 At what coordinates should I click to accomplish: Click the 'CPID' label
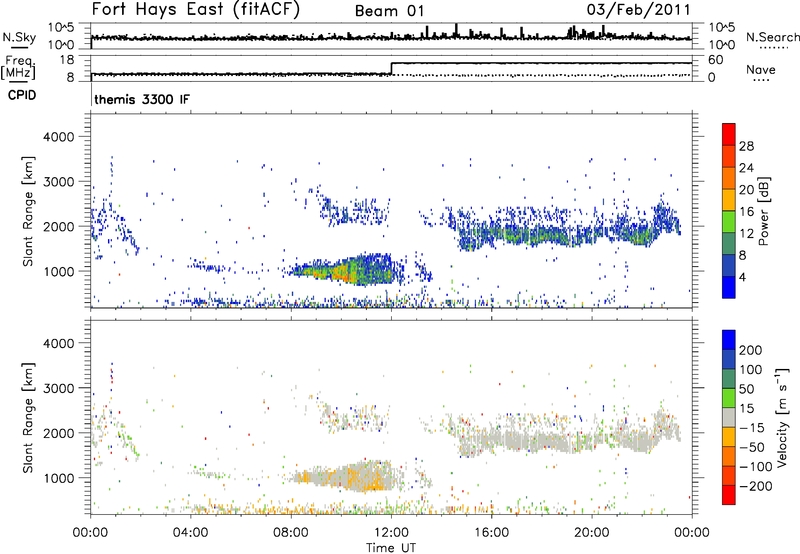tap(22, 95)
